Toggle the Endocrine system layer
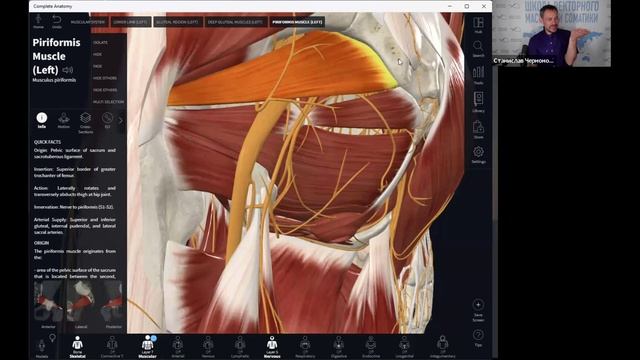Screen dimensions: 640x360 (371, 347)
